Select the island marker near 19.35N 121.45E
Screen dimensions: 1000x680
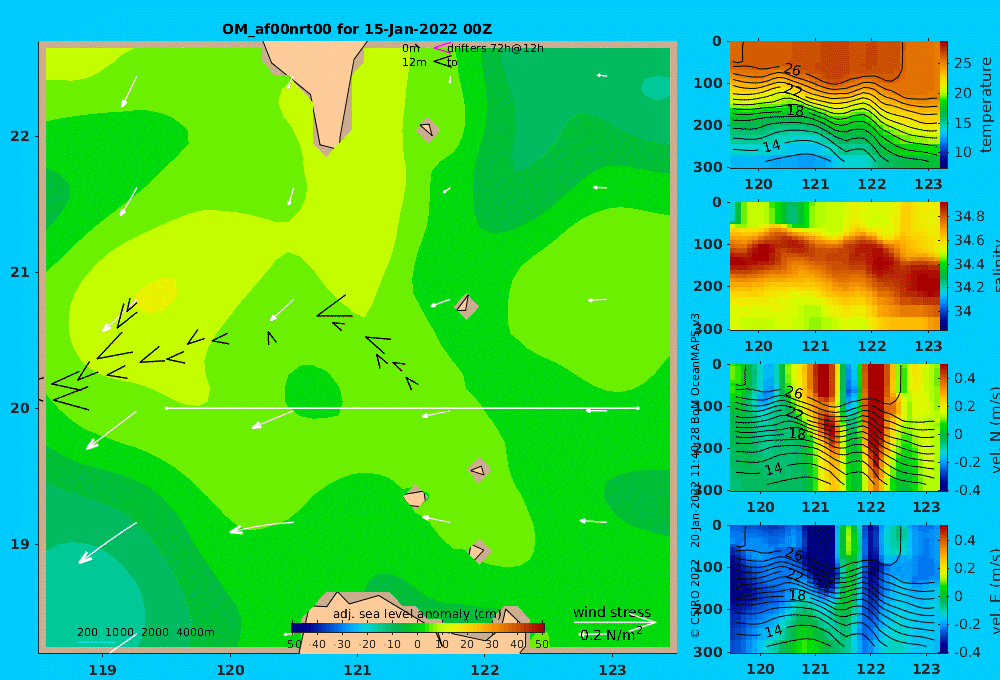coord(415,497)
